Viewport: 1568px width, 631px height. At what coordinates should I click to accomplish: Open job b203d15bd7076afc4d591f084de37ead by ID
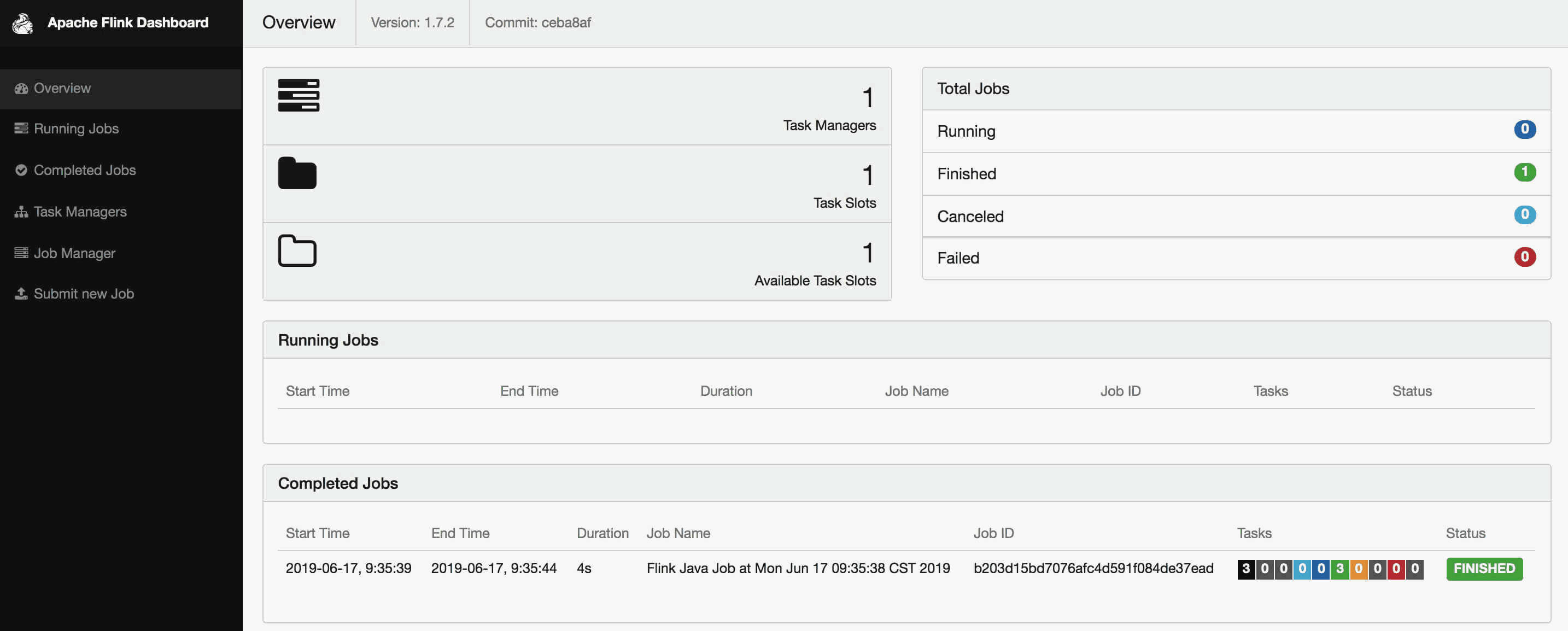point(1093,568)
